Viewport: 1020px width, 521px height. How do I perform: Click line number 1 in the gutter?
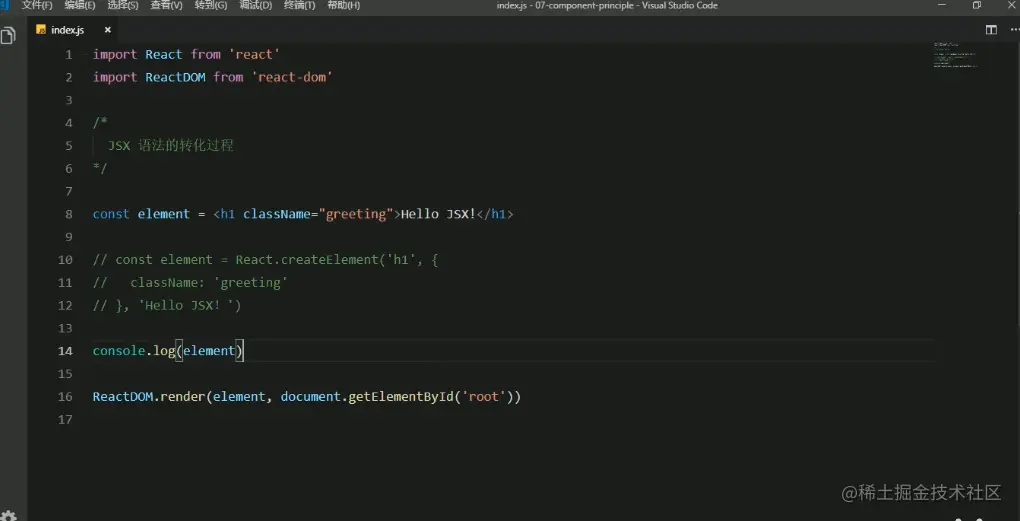[x=68, y=55]
